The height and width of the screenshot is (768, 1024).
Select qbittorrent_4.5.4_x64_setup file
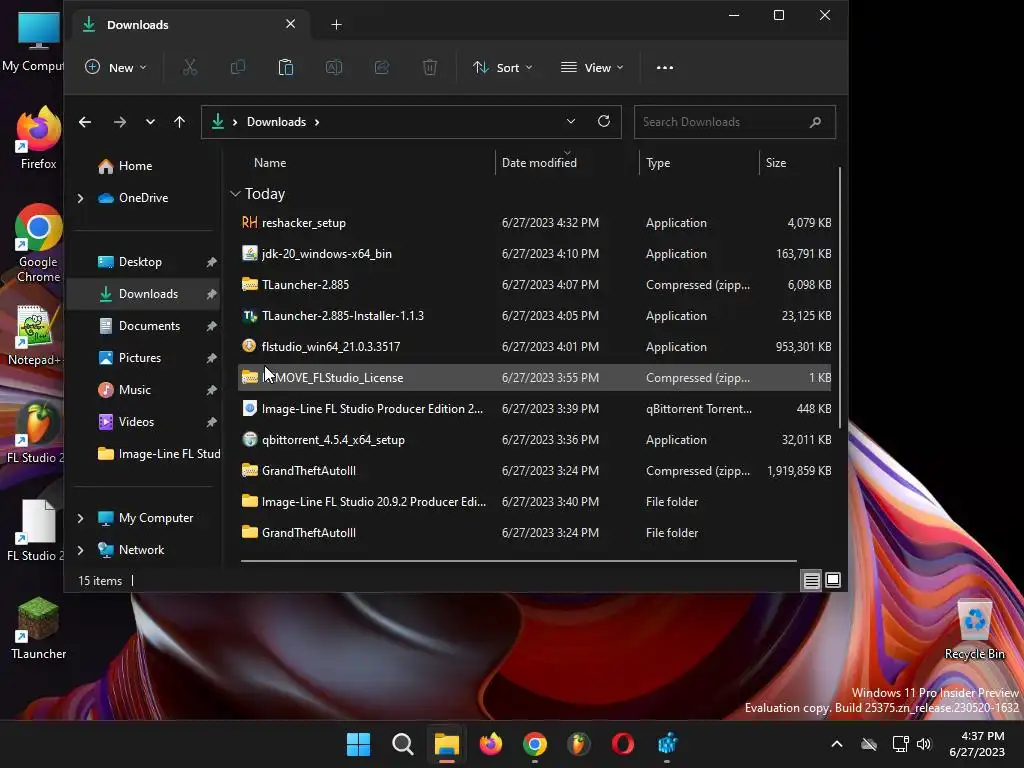(x=534, y=440)
